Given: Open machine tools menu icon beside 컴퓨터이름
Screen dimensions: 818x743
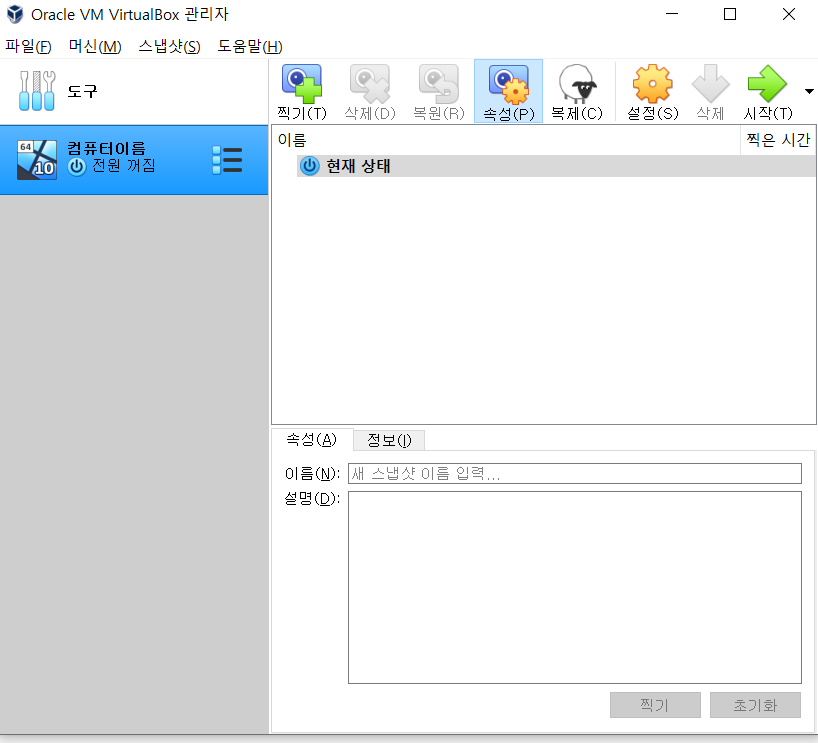Looking at the screenshot, I should (227, 160).
